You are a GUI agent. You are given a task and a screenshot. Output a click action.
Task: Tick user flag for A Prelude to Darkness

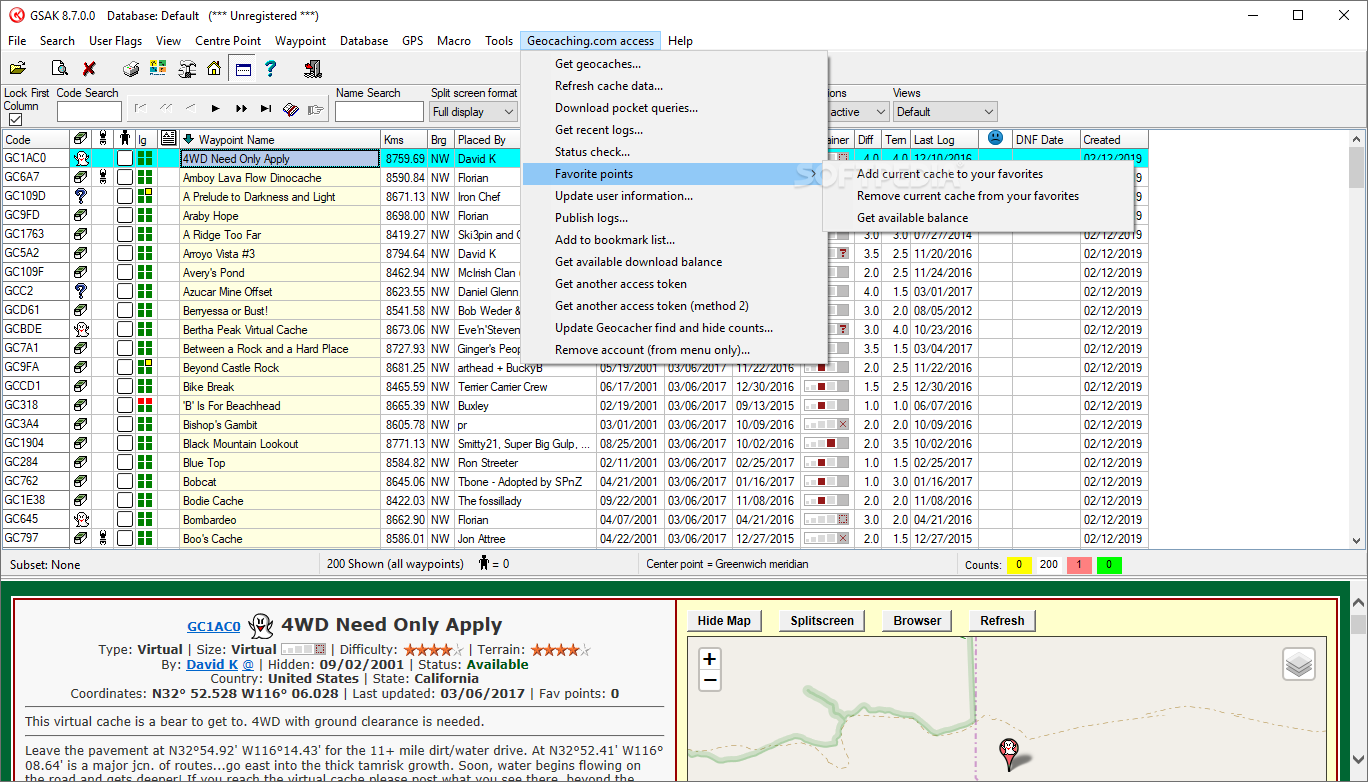click(125, 196)
